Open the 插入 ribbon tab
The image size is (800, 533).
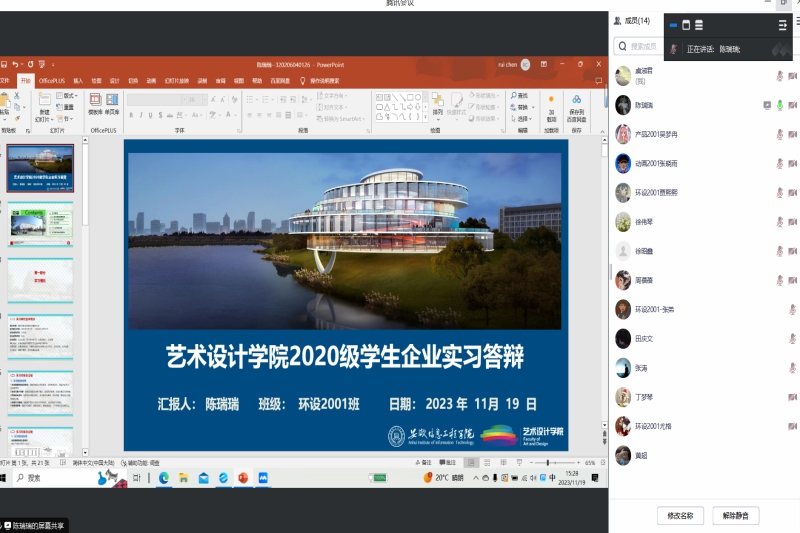78,80
